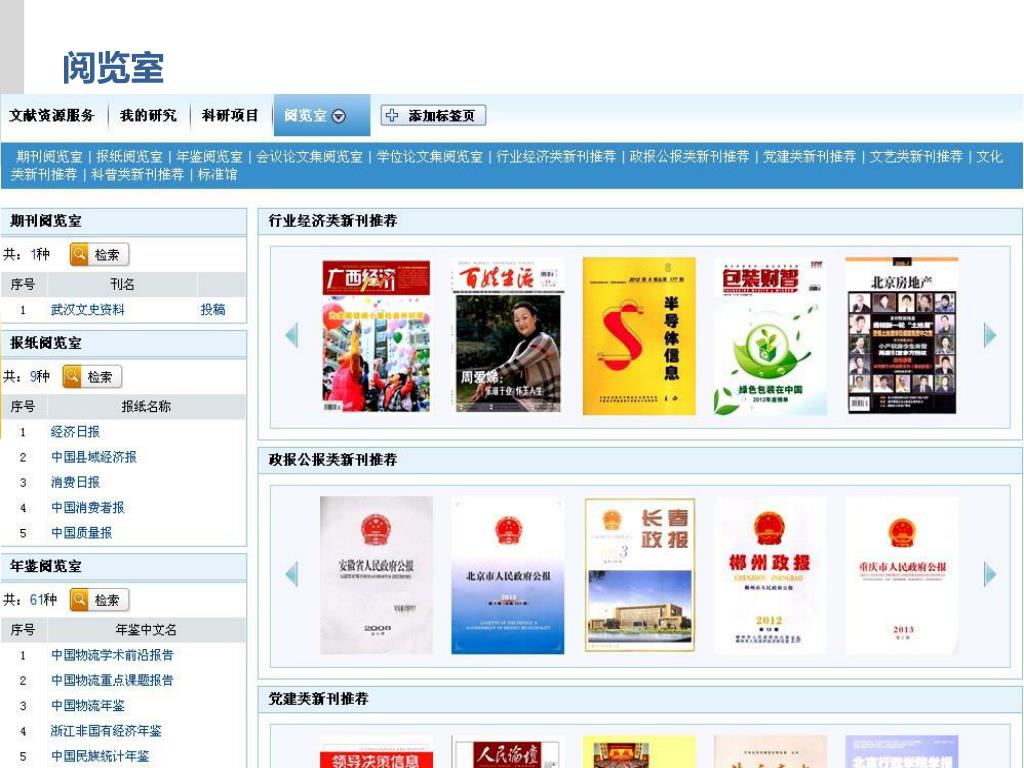Open 学位论文集阅览室 link
This screenshot has width=1024, height=768.
click(429, 157)
